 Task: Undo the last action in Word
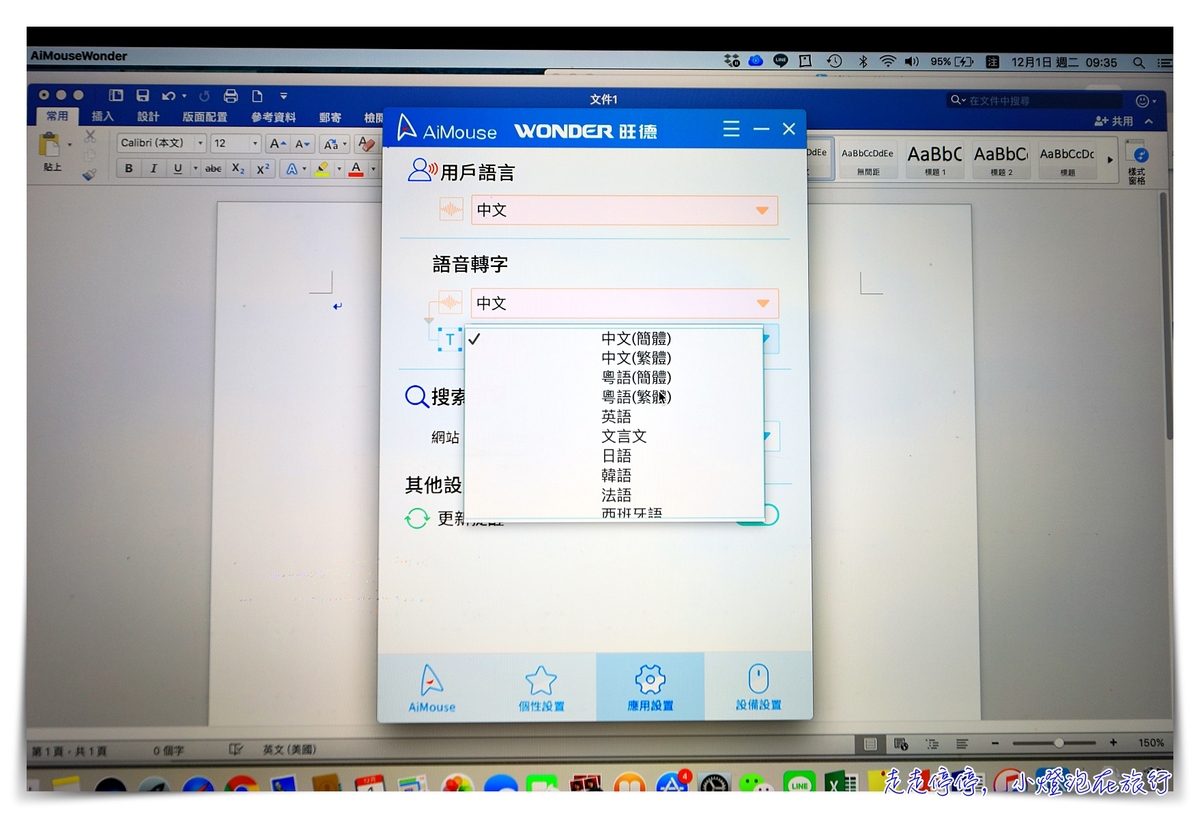point(168,96)
